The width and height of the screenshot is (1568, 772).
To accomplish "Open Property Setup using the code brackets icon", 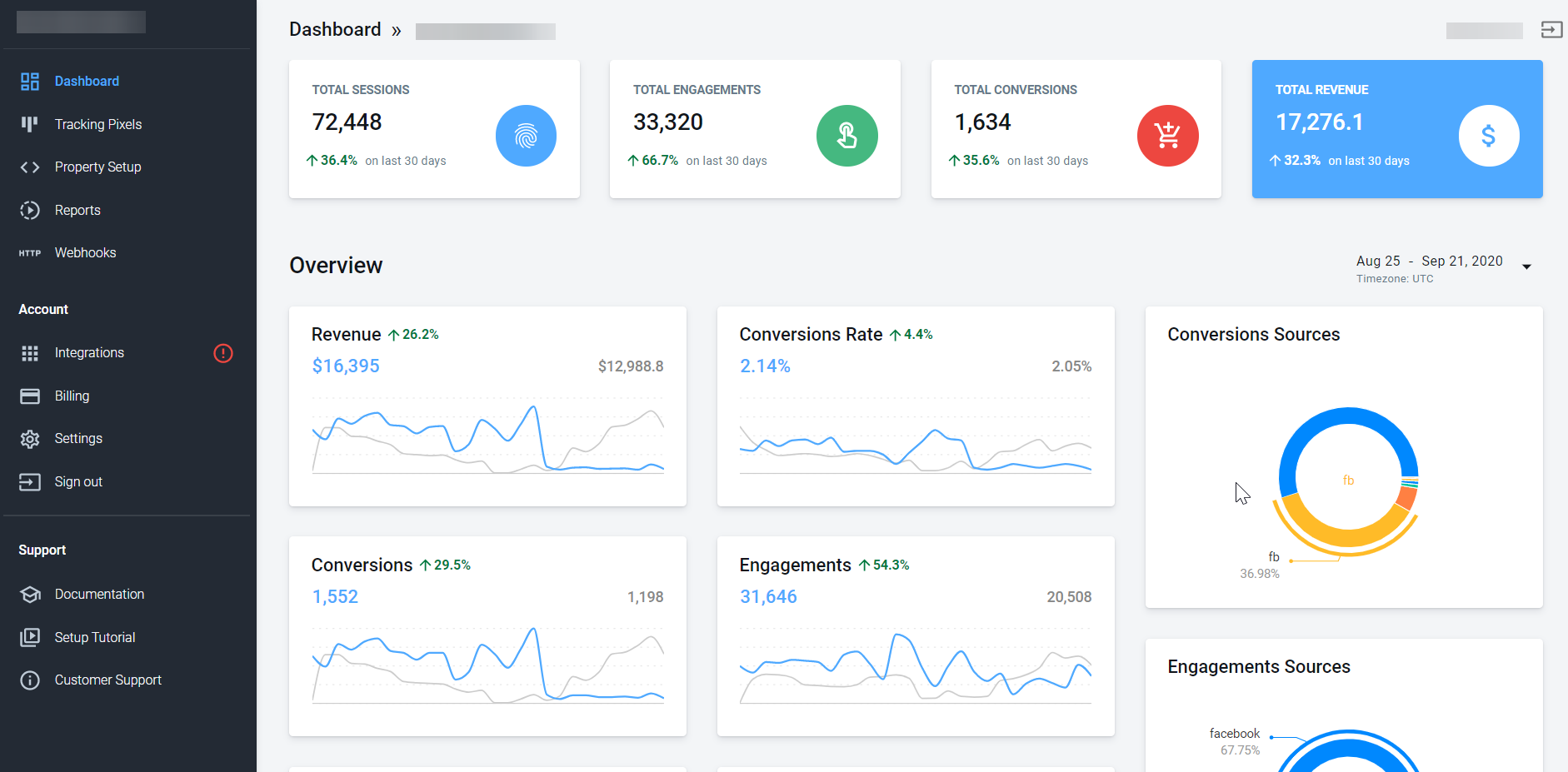I will coord(30,167).
